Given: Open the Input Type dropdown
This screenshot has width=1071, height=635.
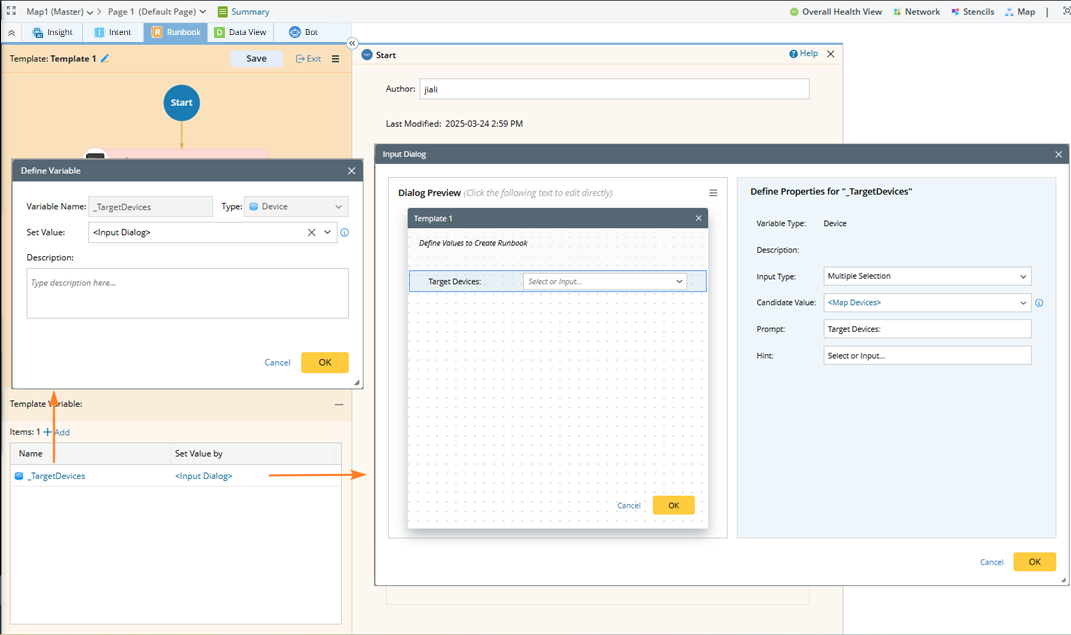Looking at the screenshot, I should [x=927, y=276].
